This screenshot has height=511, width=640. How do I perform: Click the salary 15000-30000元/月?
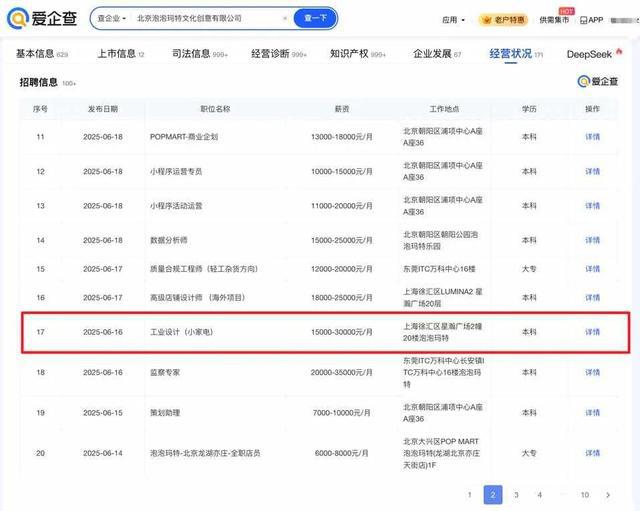point(342,332)
